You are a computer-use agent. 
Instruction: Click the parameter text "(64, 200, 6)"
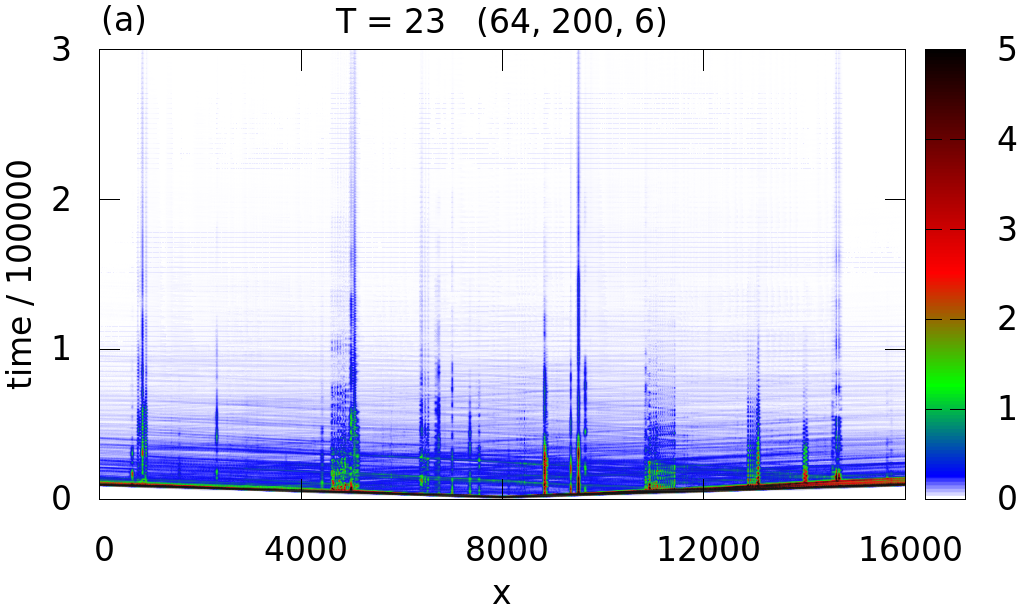coord(572,22)
